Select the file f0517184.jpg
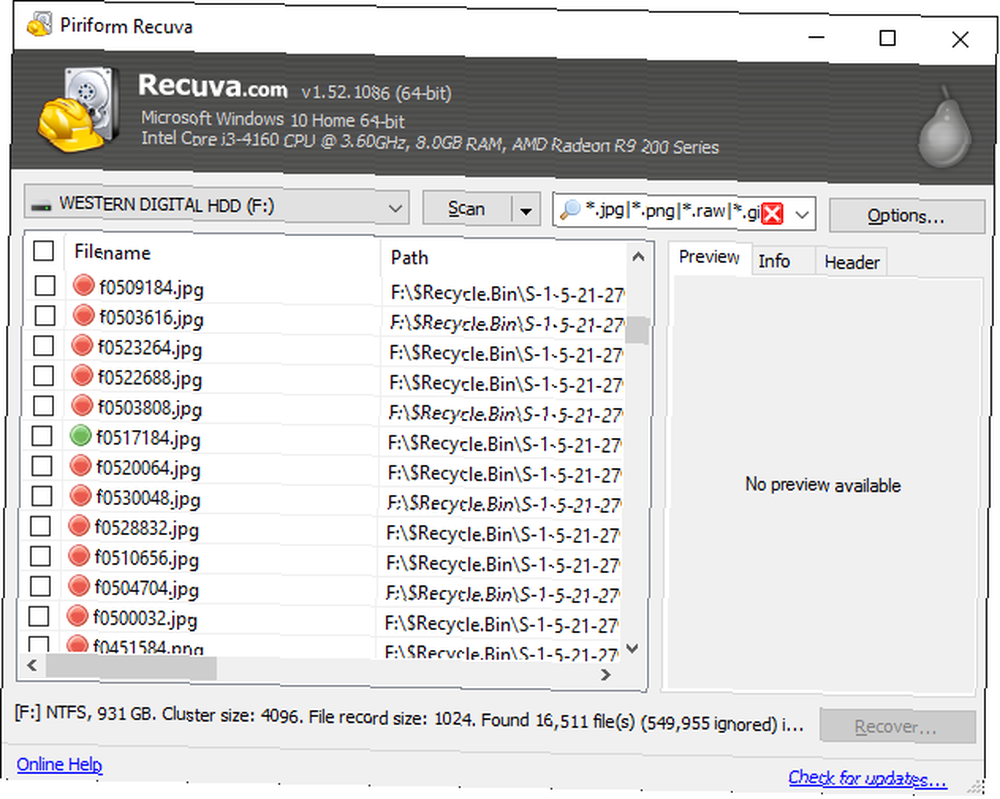The height and width of the screenshot is (799, 1000). click(x=148, y=439)
